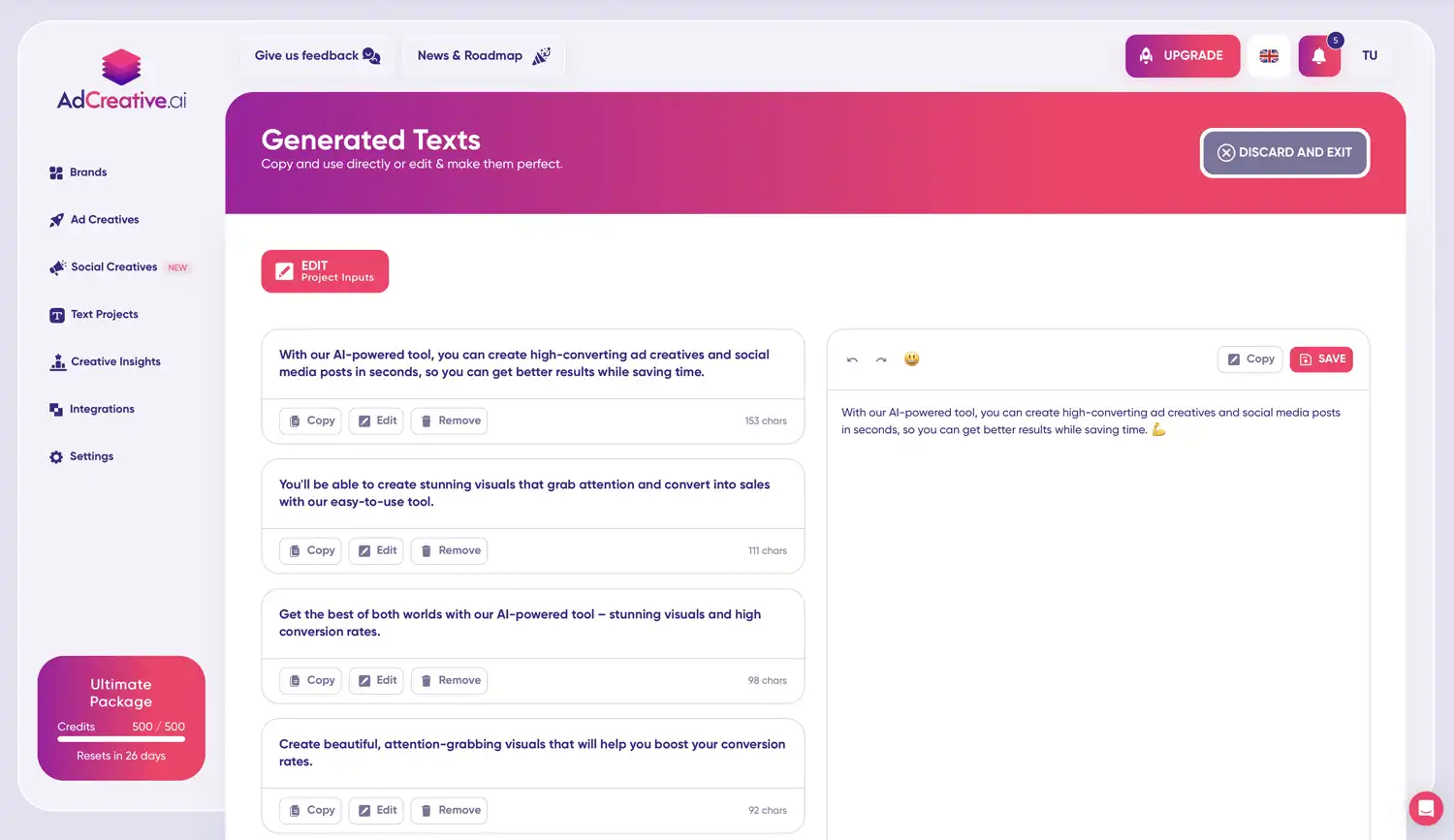This screenshot has width=1454, height=840.
Task: Open Social Creatives from the sidebar
Action: coord(113,266)
